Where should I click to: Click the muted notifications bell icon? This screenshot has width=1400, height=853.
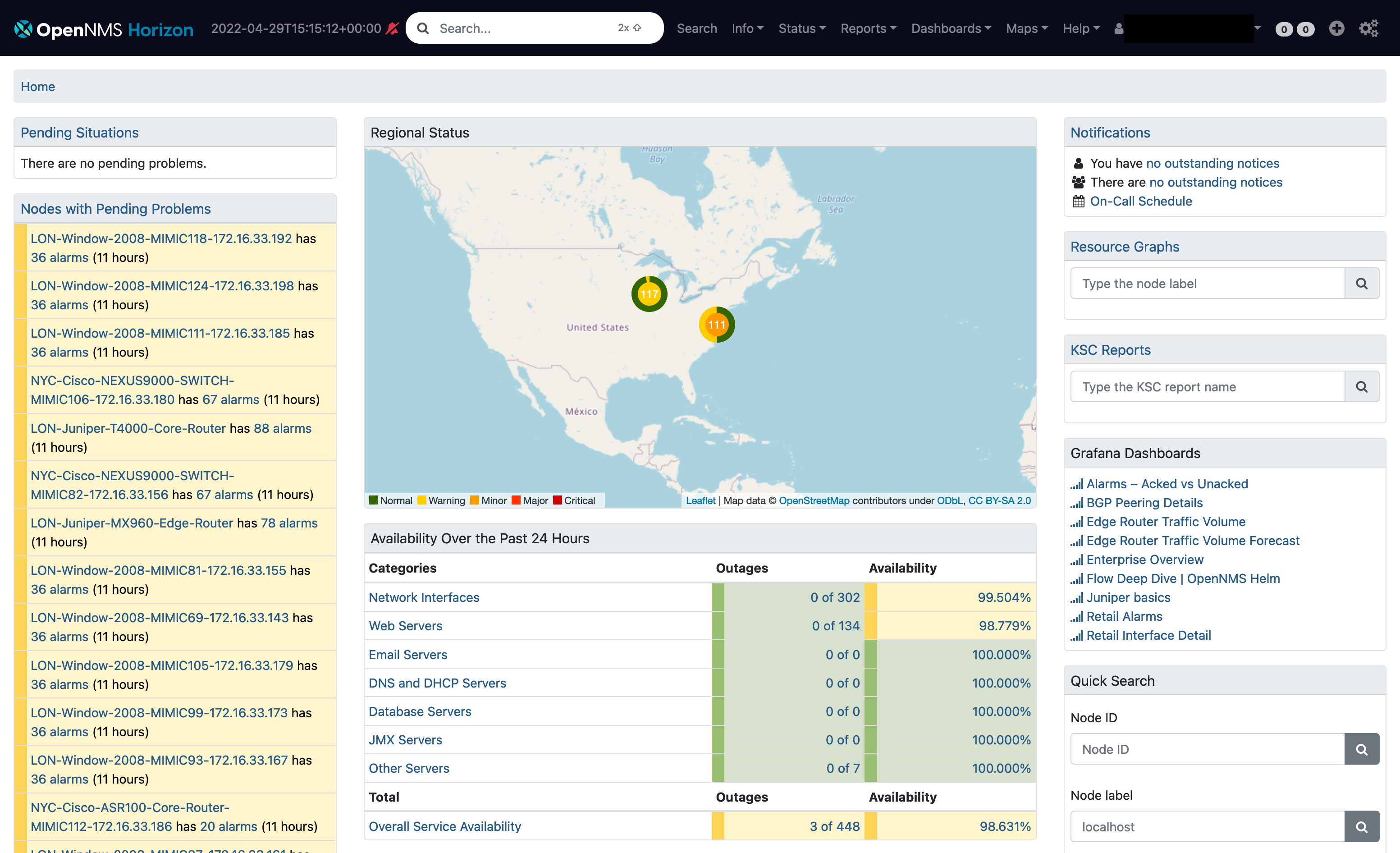(393, 28)
